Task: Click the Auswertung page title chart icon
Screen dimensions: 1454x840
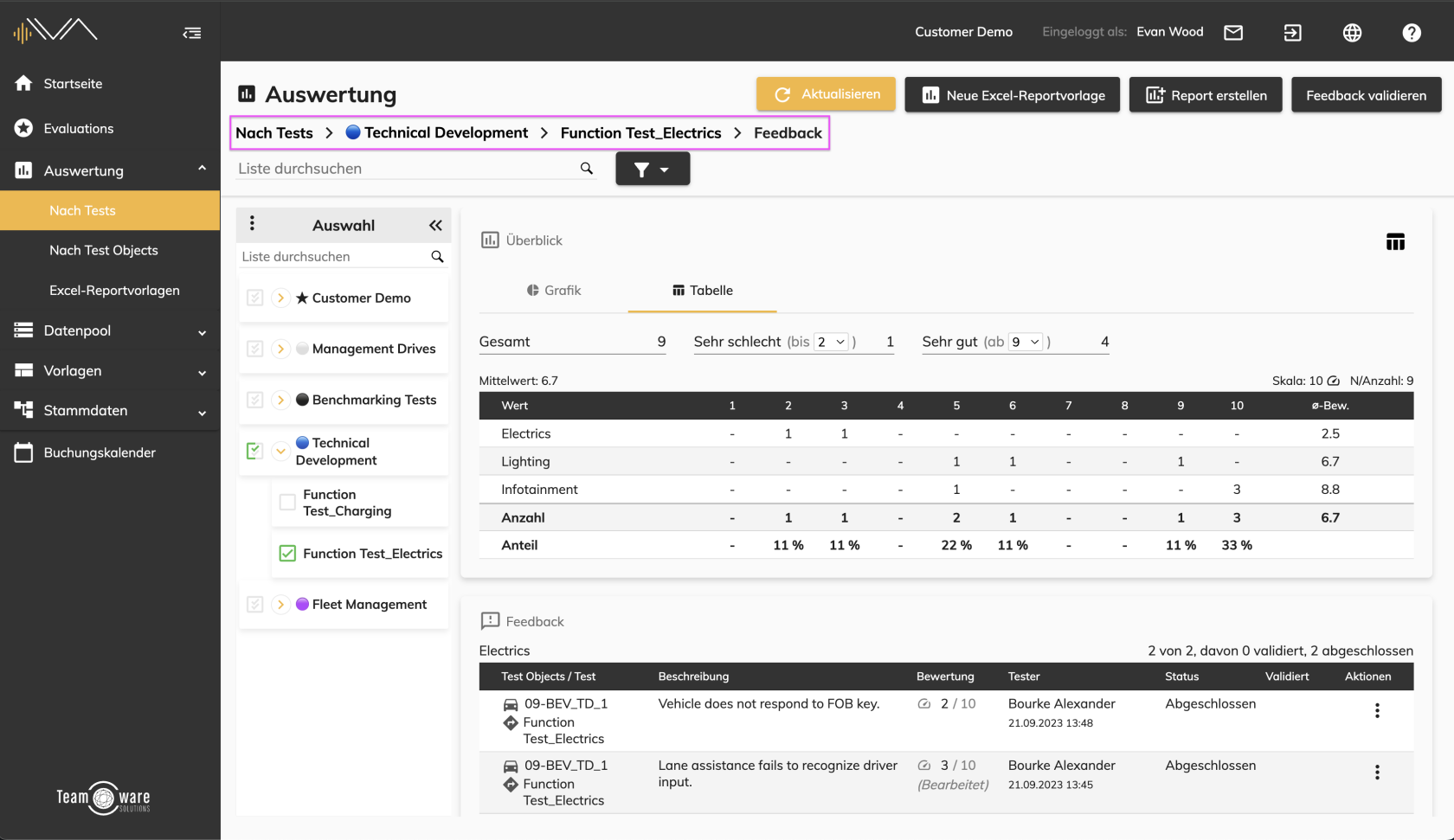Action: 247,93
